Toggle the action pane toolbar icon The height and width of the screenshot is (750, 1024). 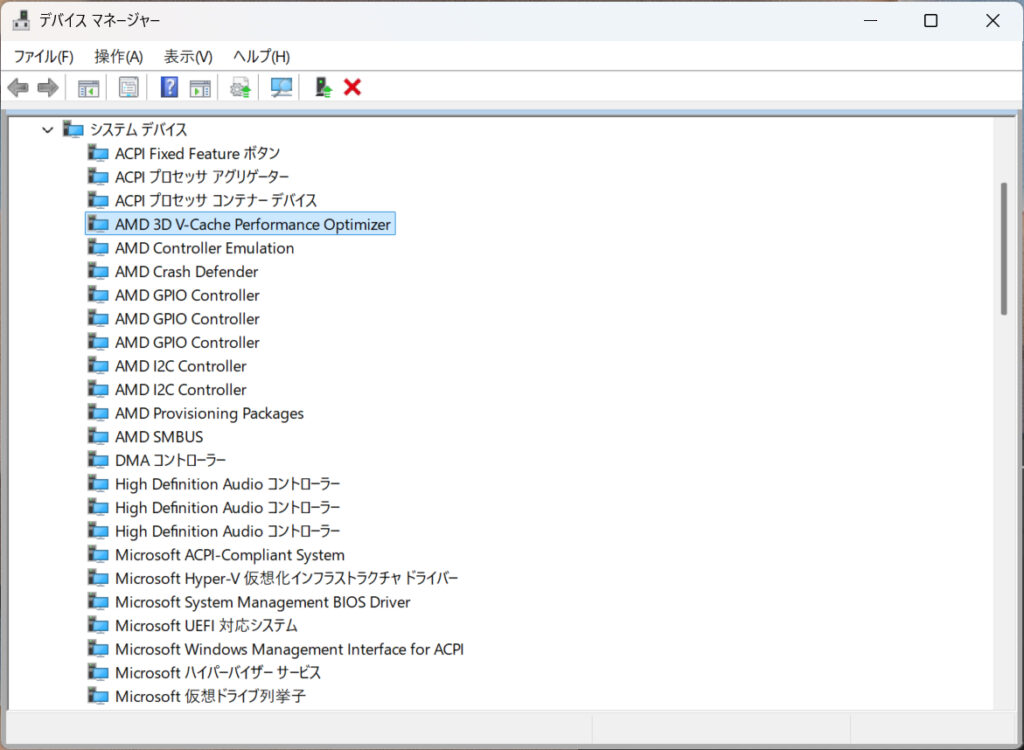[x=200, y=88]
